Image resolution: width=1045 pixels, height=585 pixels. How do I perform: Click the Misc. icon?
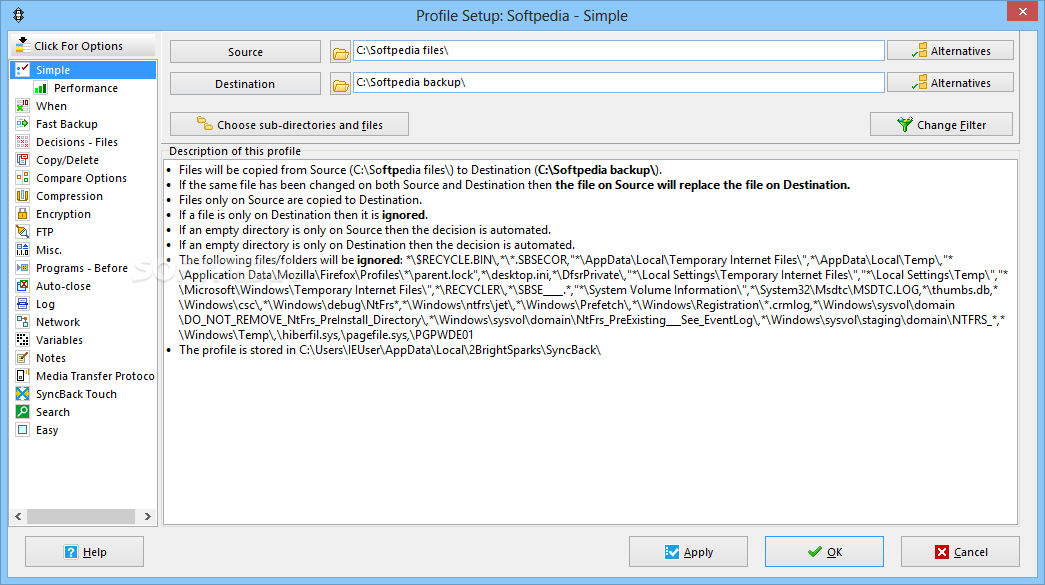[23, 249]
